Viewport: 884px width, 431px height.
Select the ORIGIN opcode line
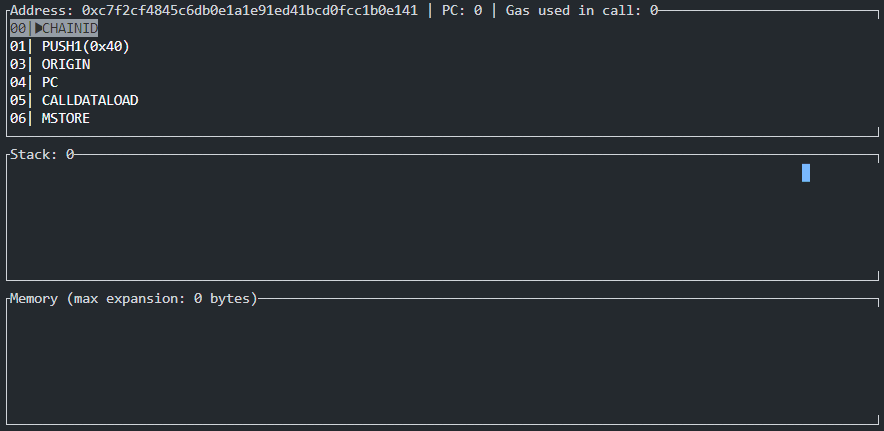[x=66, y=64]
